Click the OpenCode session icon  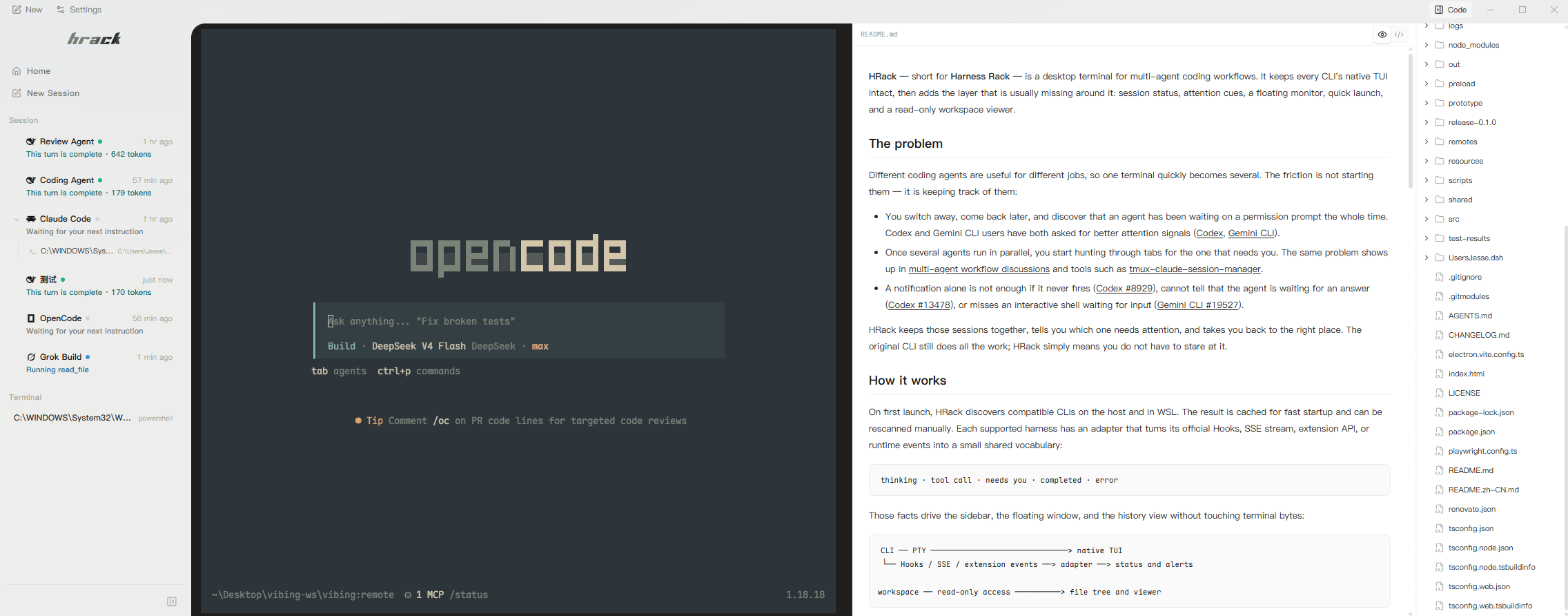31,318
